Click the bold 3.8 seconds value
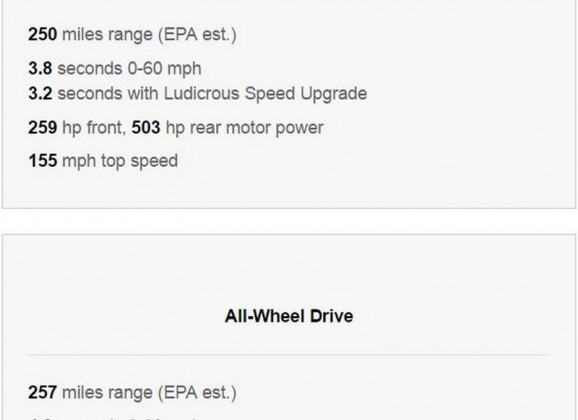Viewport: 578px width, 420px height. [x=40, y=69]
